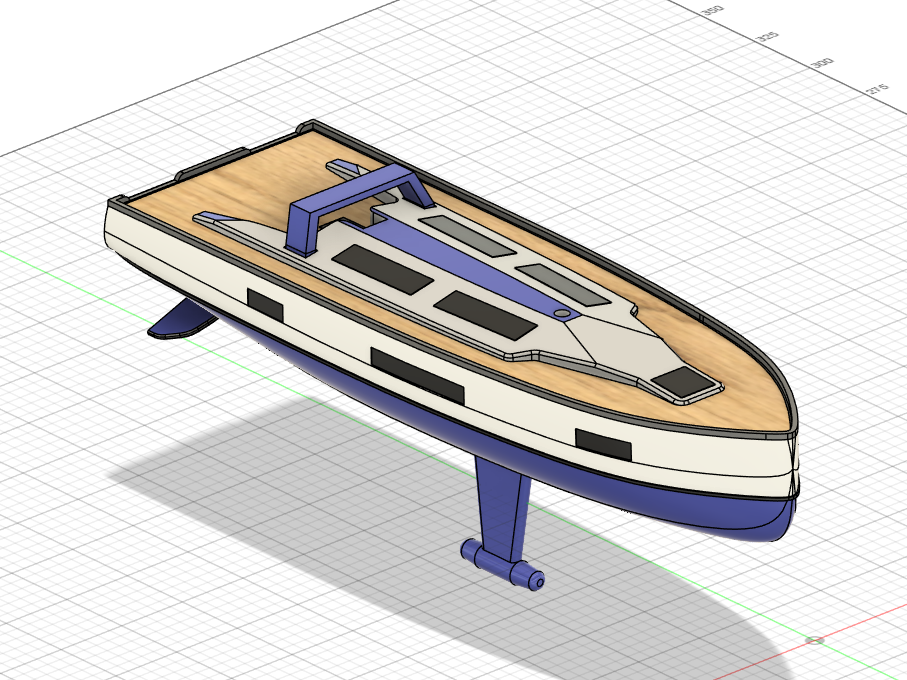The width and height of the screenshot is (907, 680).
Task: Select the dark square hatch near the bow
Action: pyautogui.click(x=683, y=381)
